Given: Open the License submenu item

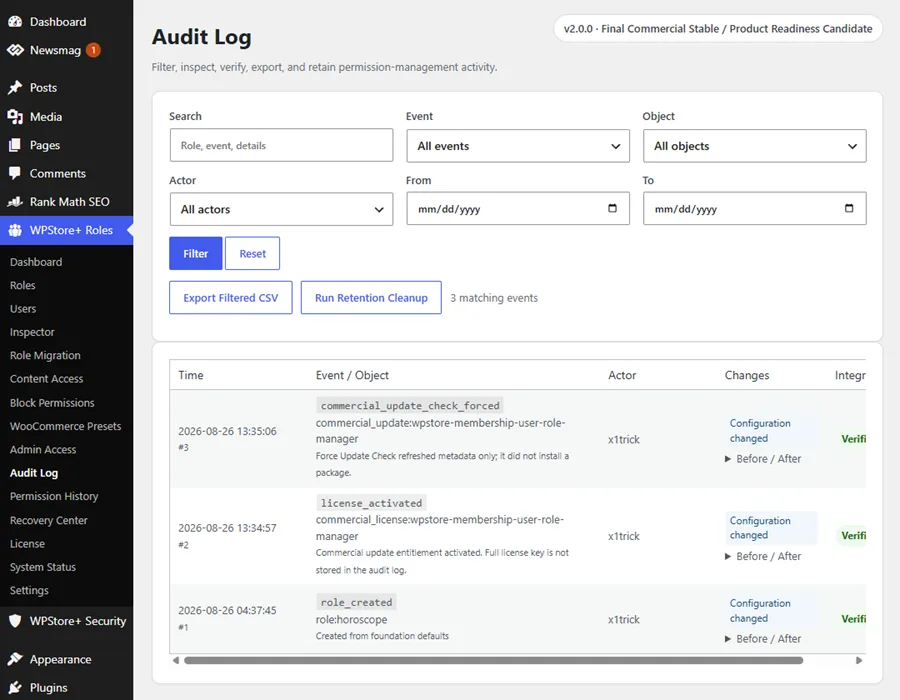Looking at the screenshot, I should click(27, 544).
